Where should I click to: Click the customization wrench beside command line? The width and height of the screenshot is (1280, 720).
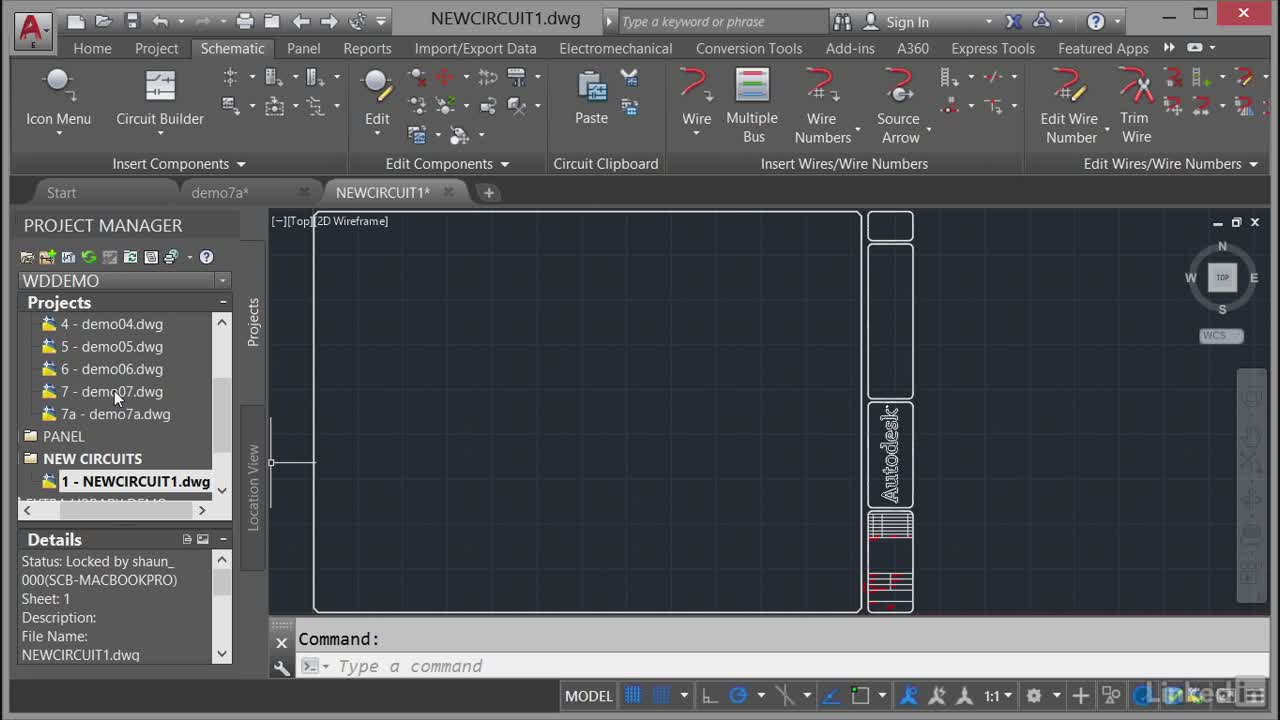pyautogui.click(x=282, y=668)
